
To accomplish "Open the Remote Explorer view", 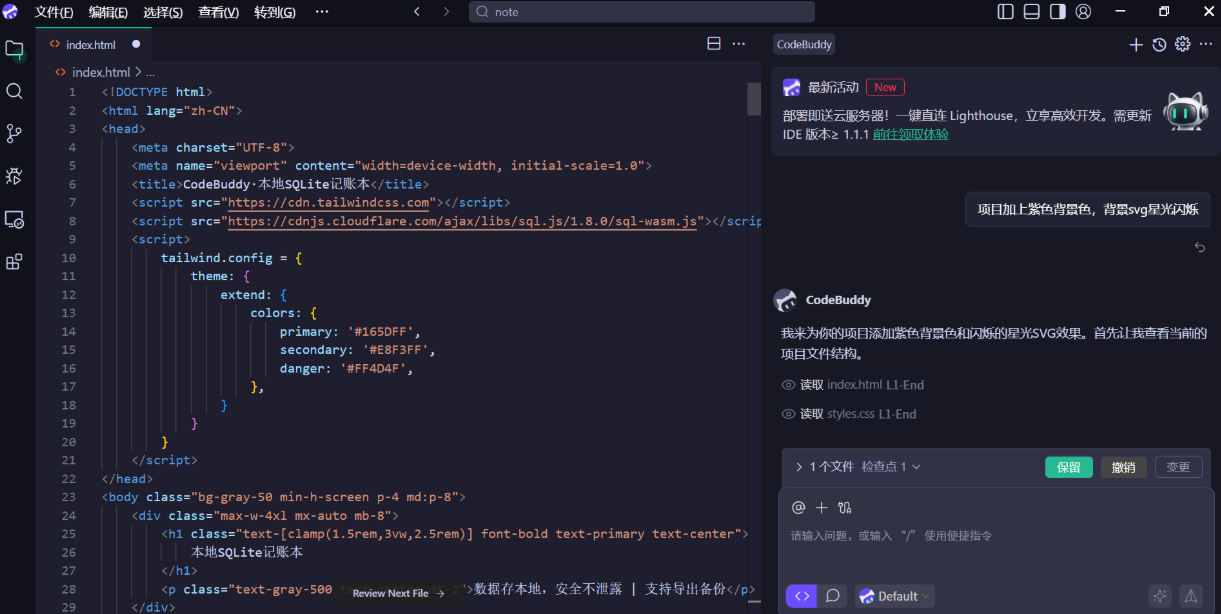I will pos(14,219).
